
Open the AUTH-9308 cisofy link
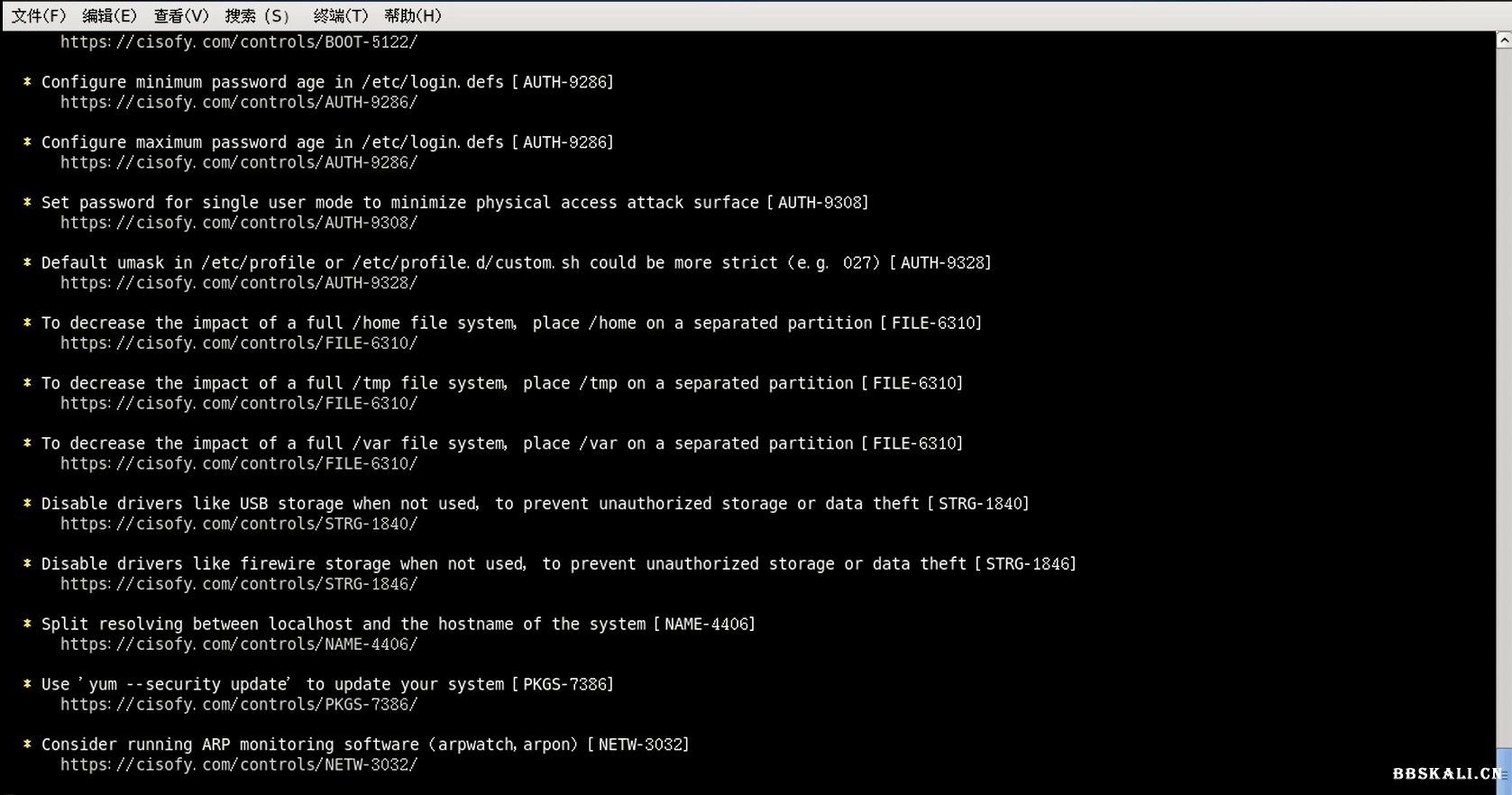(x=238, y=224)
